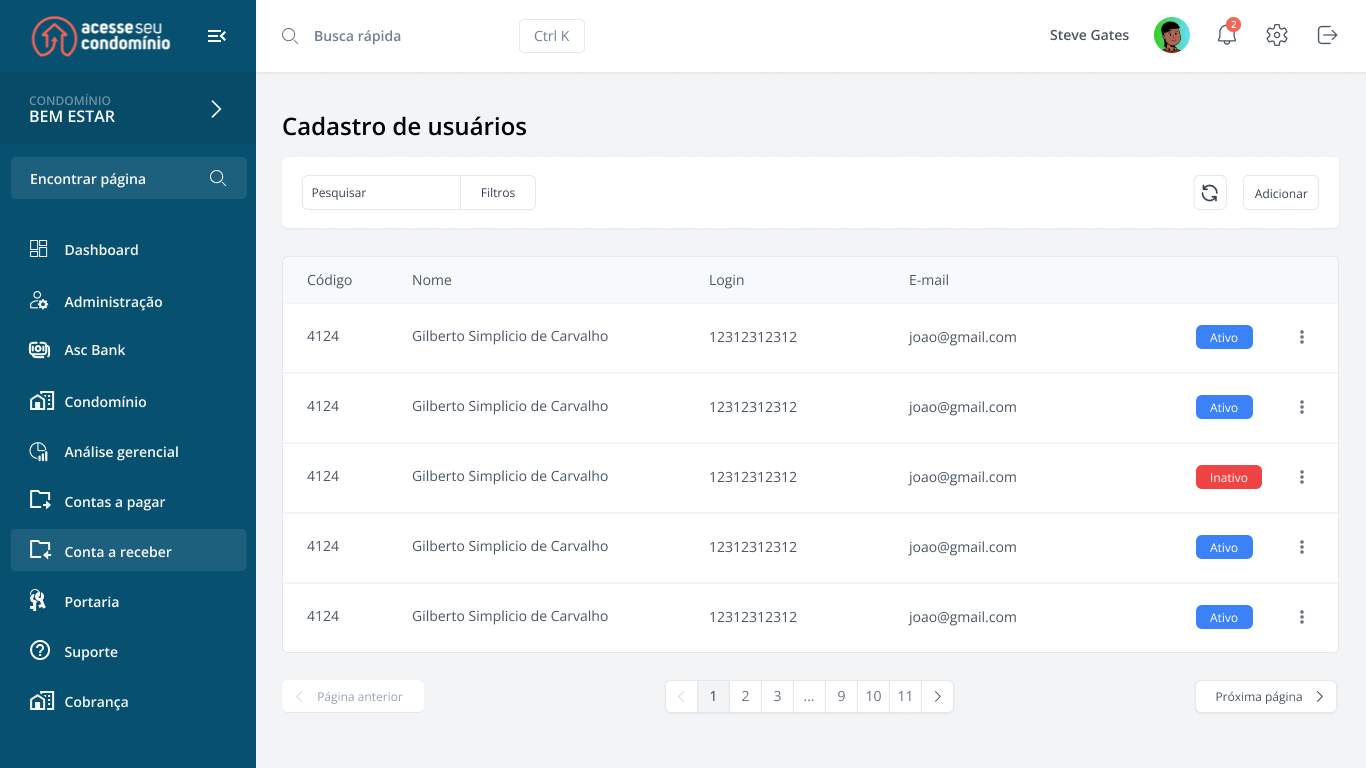
Task: Click the Busca rápida magnifier icon
Action: pyautogui.click(x=290, y=36)
